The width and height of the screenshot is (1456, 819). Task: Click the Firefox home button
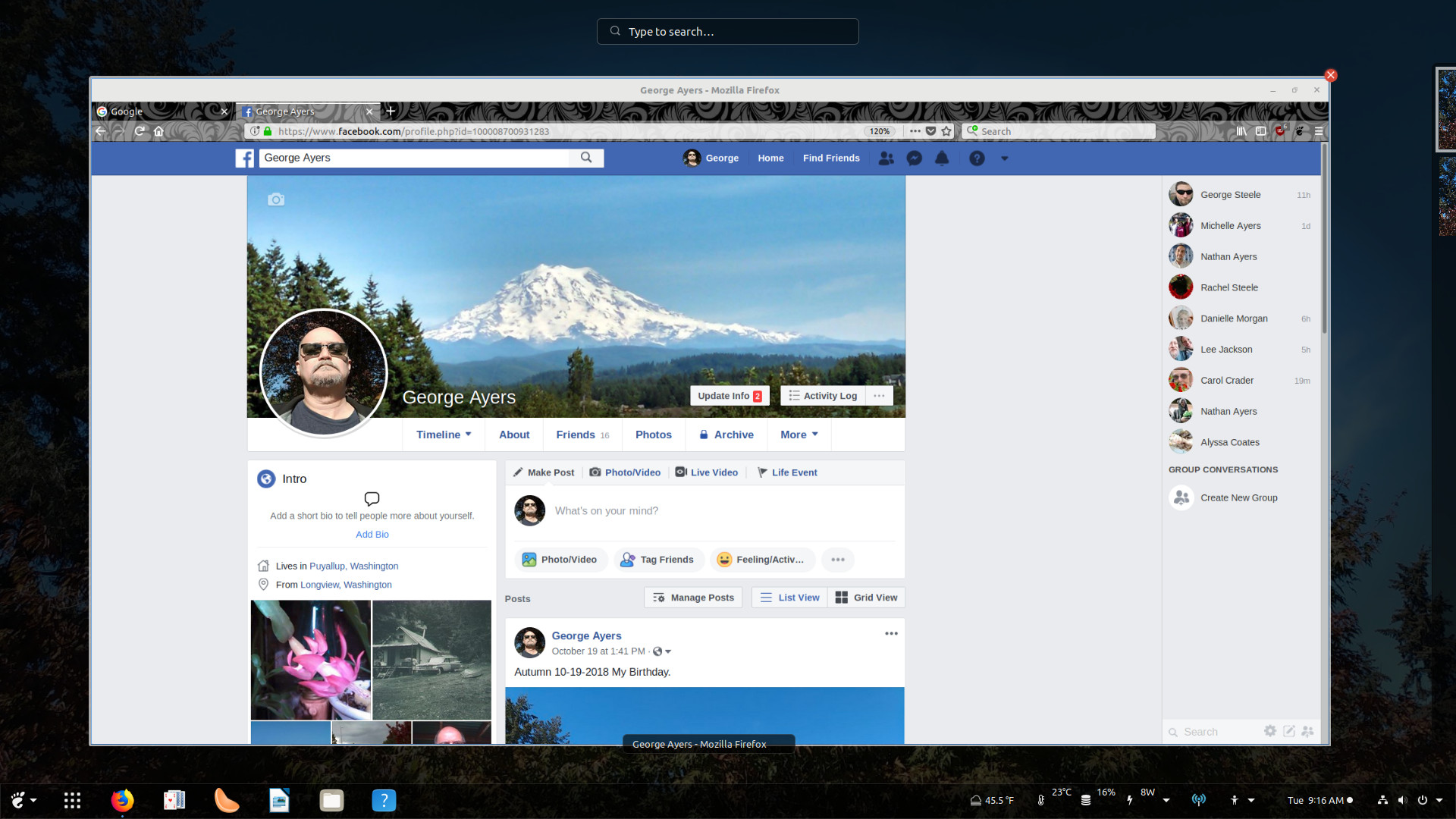158,131
